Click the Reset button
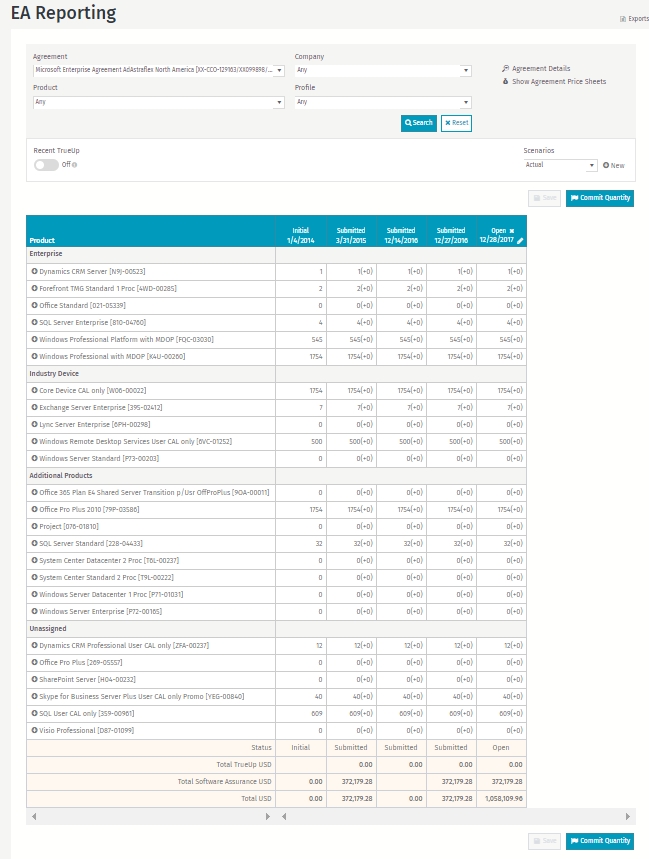Image resolution: width=649 pixels, height=859 pixels. [x=456, y=123]
